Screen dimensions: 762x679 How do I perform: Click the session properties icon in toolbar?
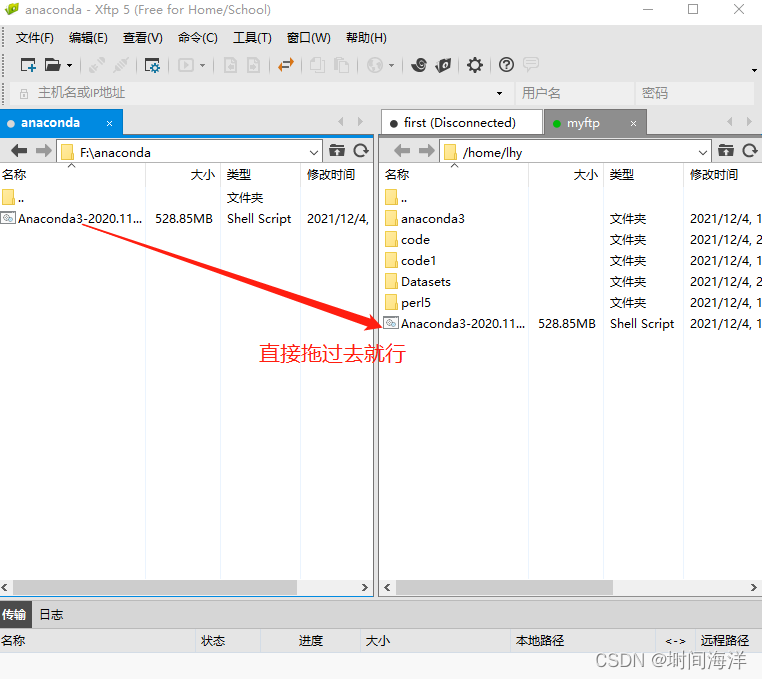click(152, 65)
